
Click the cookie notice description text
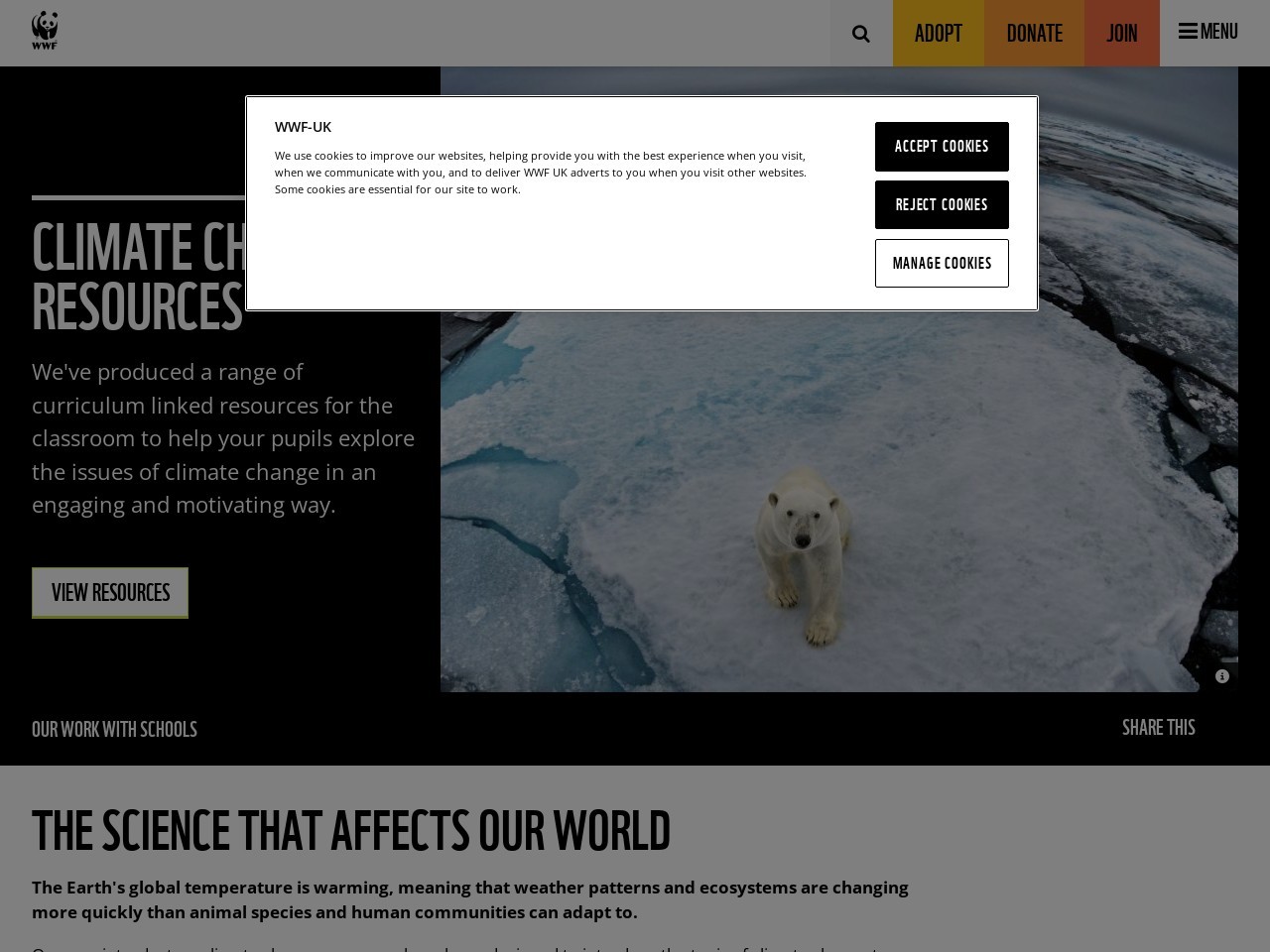pyautogui.click(x=541, y=173)
